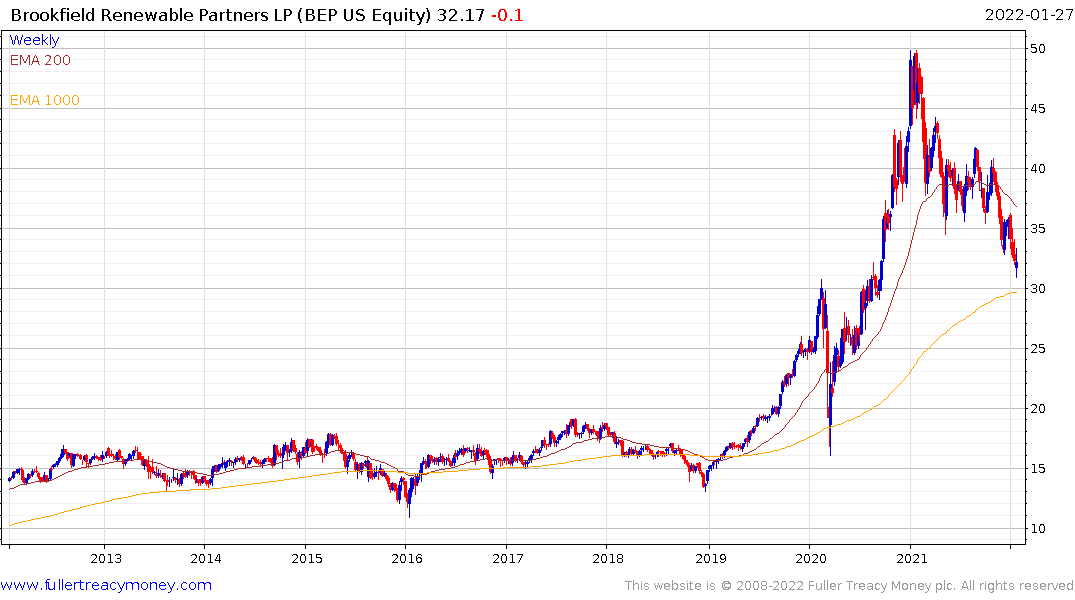Click the 20 price axis label
Screen dimensions: 1075x600
[x=1037, y=409]
